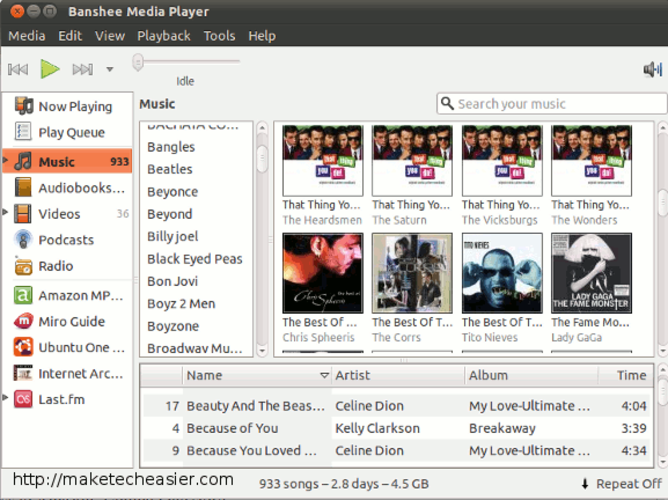Screen dimensions: 668x500
Task: Select Beyond in the artist list
Action: [x=170, y=214]
